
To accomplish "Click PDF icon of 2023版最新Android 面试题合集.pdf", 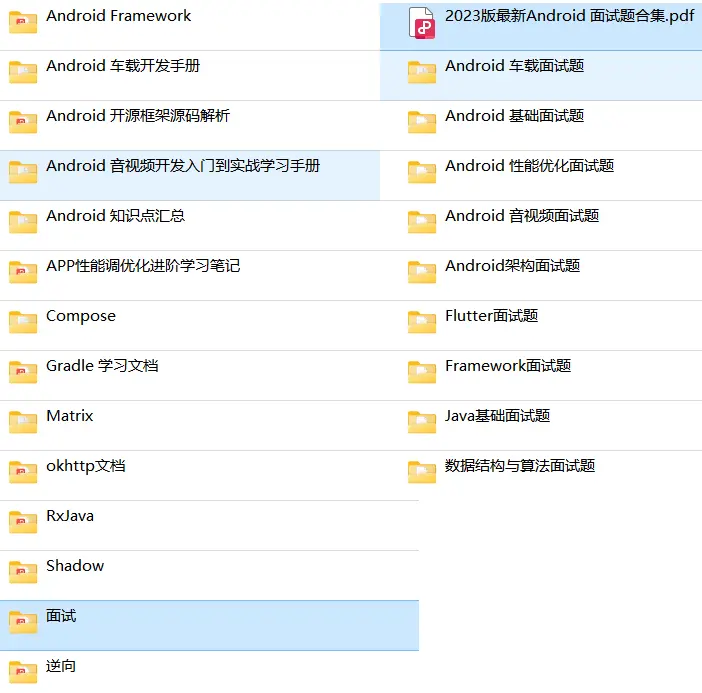I will coord(422,23).
